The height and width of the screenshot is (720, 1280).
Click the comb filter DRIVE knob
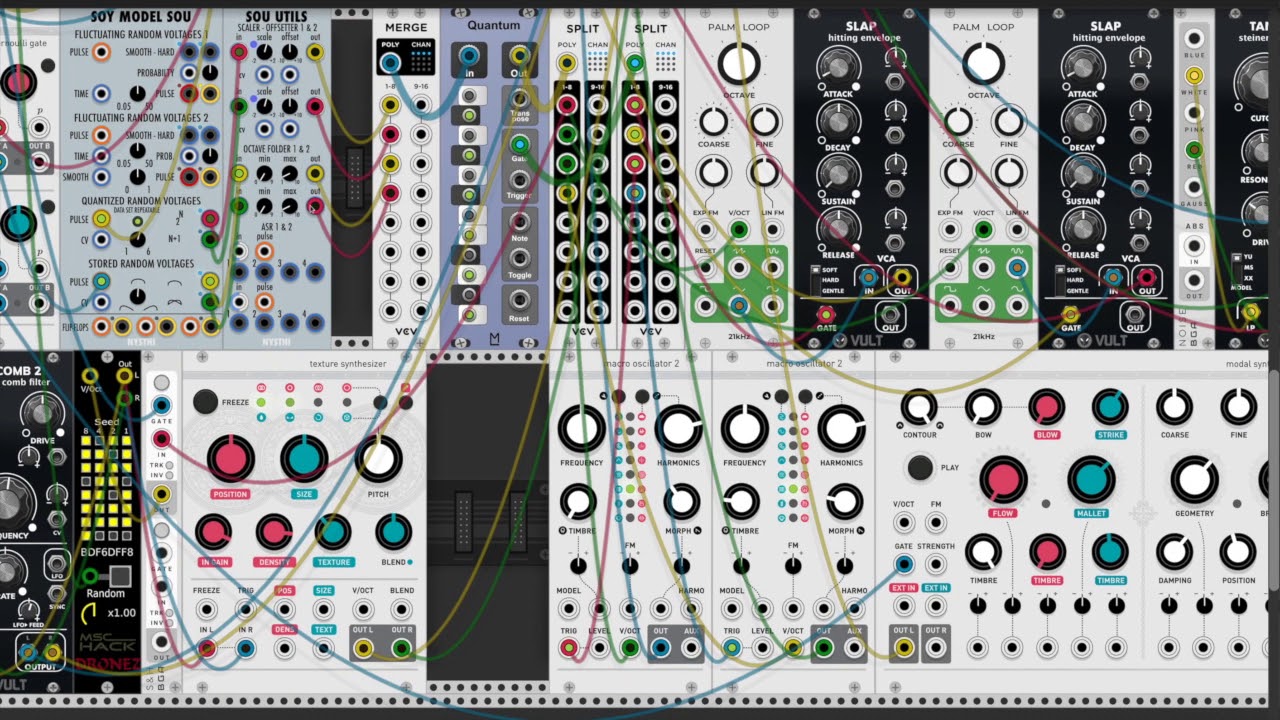41,412
